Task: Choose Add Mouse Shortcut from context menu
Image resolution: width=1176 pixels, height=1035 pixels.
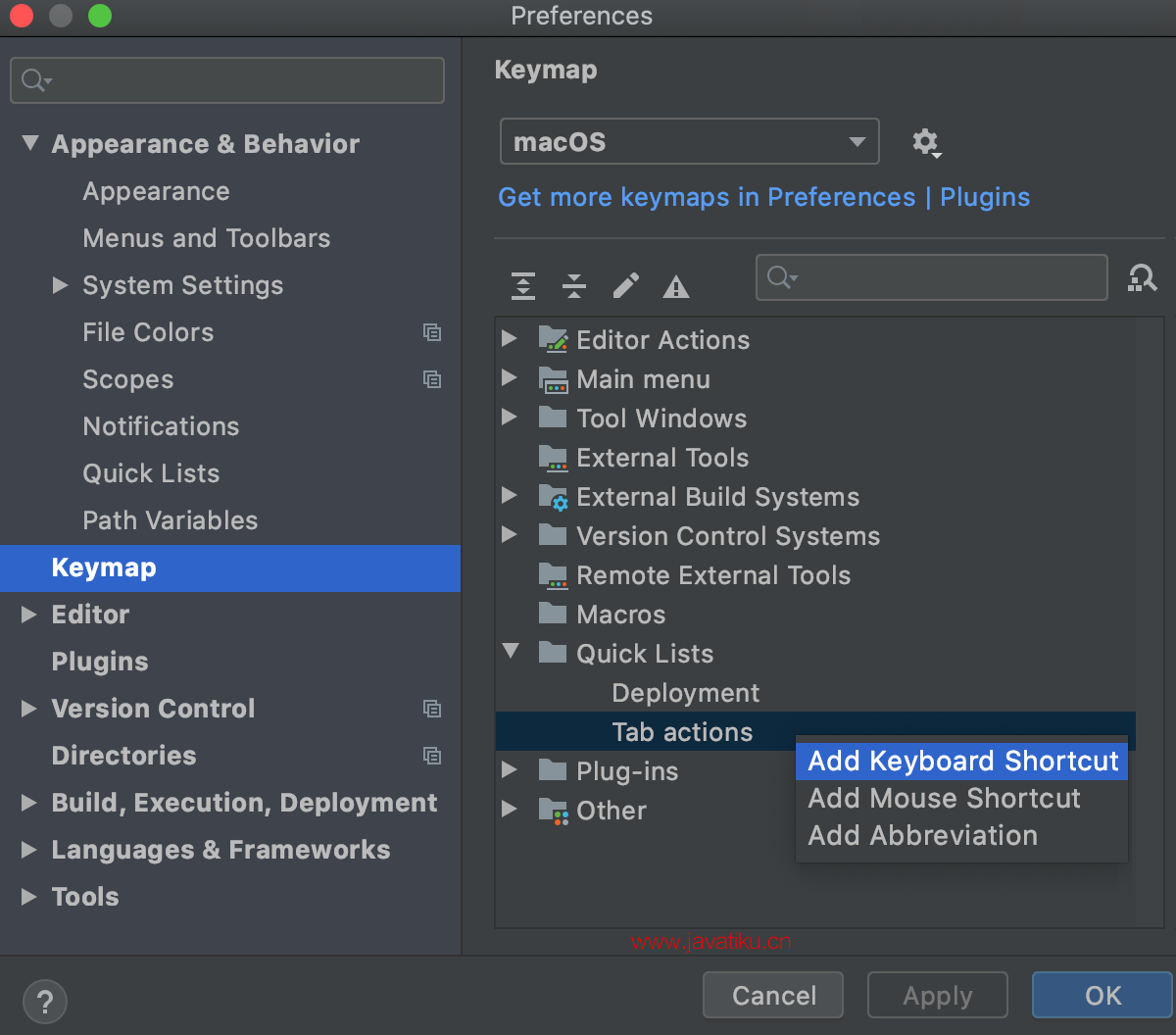Action: coord(961,799)
